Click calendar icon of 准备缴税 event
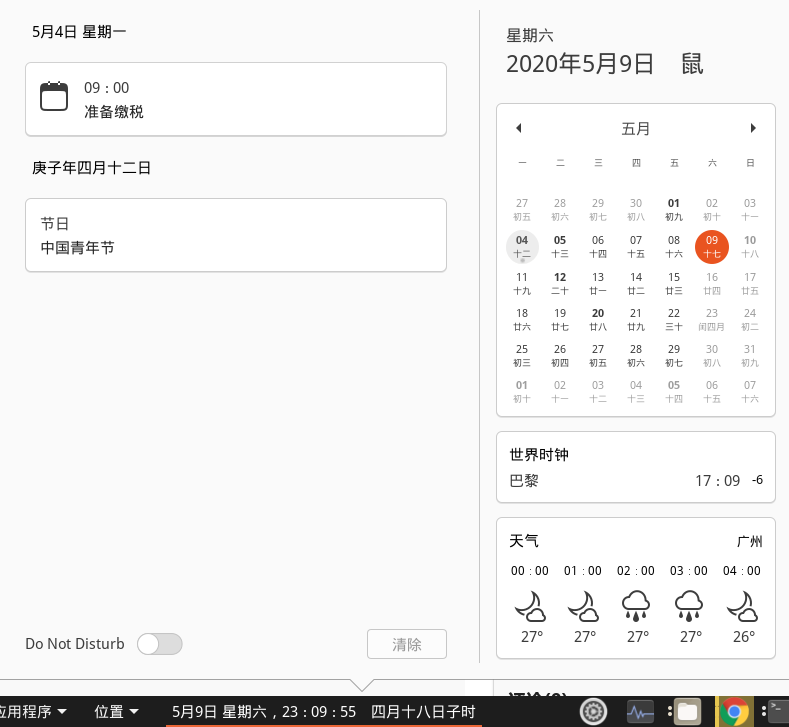The image size is (789, 727). pos(54,96)
